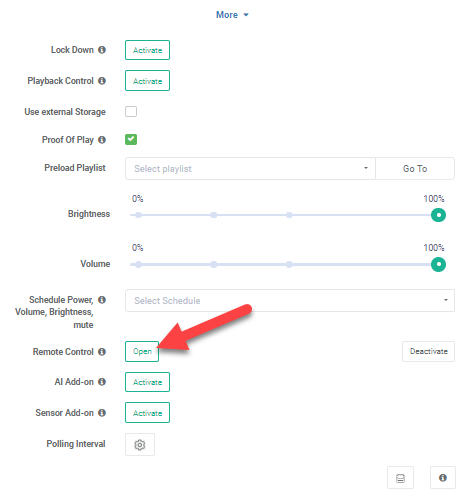Click the bottom-right info icon button
Screen dimensions: 467x501
tap(443, 478)
